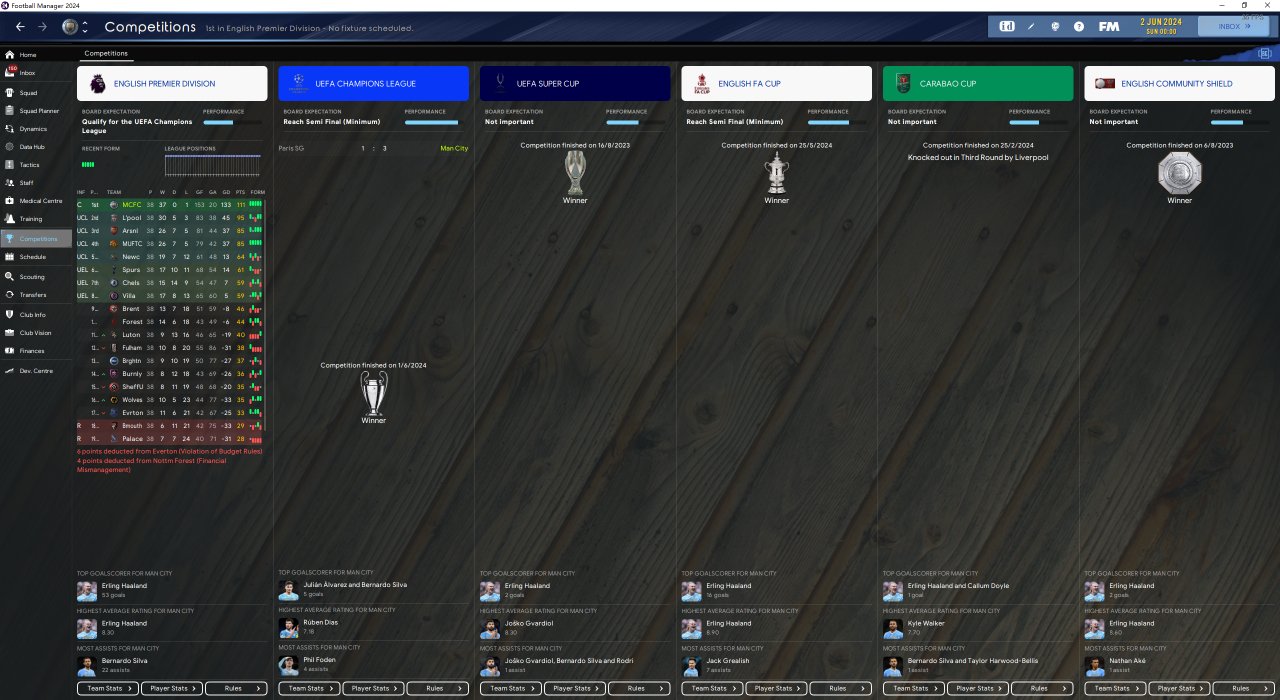Viewport: 1280px width, 700px height.
Task: Open English Premier Division header
Action: pos(172,84)
